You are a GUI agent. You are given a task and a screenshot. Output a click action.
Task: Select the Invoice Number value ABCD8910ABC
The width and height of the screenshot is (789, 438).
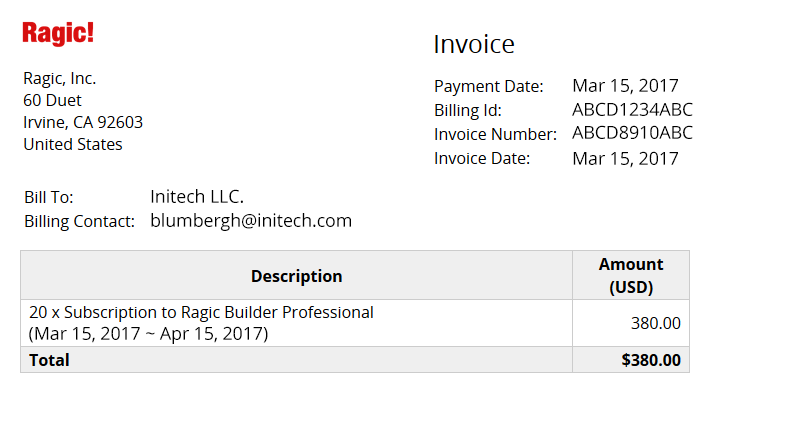click(x=633, y=132)
